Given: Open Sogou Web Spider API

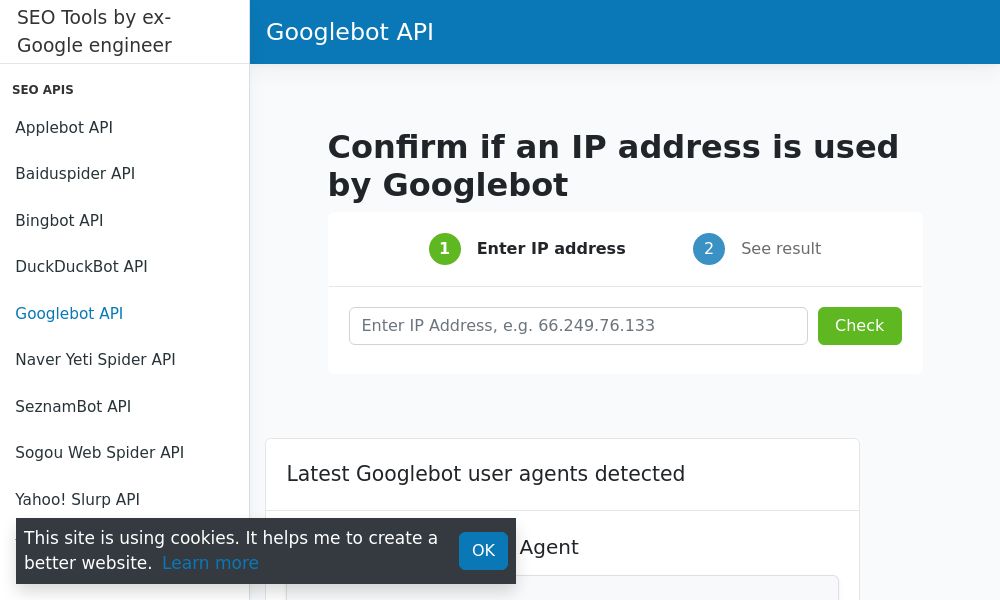Looking at the screenshot, I should click(x=99, y=453).
